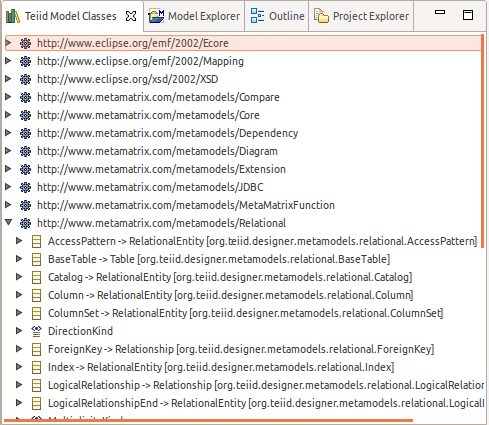Click the Dependency metamodel package icon
Screen dimensions: 489x425
click(25, 133)
